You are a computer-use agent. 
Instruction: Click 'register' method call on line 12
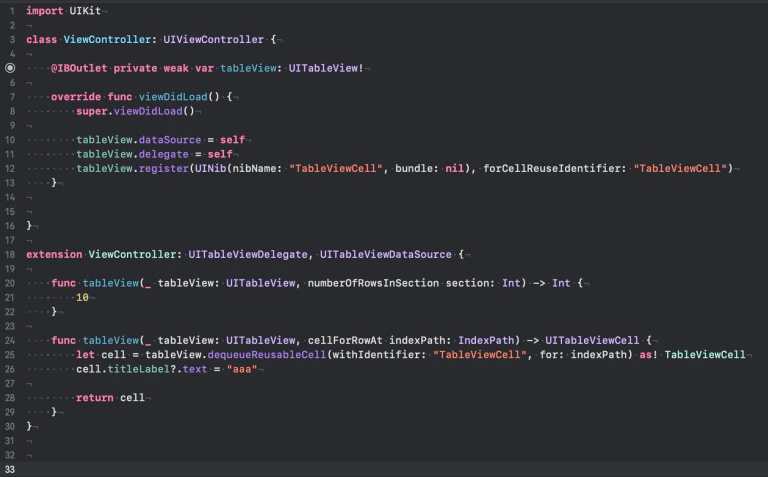coord(164,168)
